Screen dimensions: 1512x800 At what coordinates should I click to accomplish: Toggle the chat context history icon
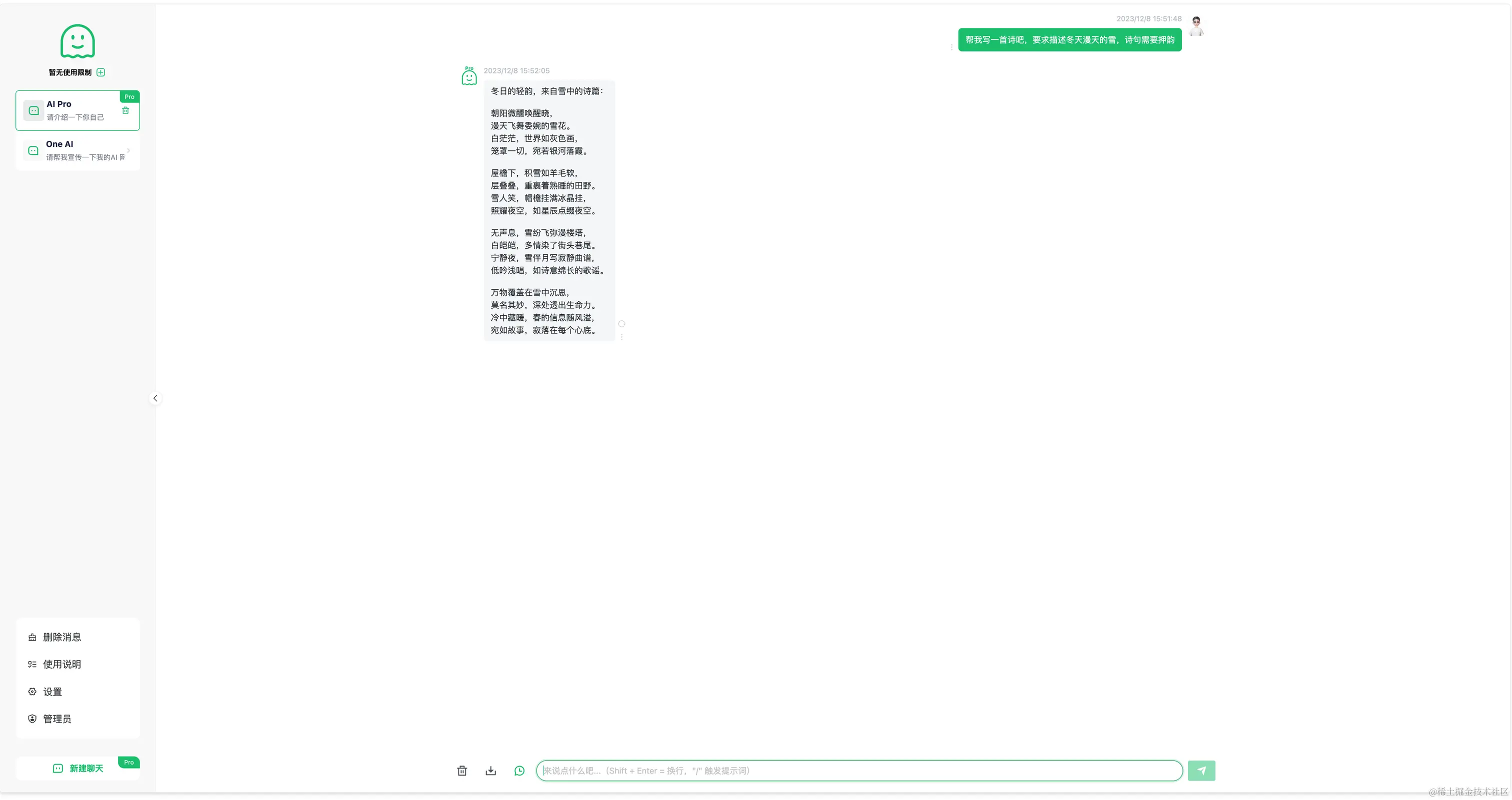pyautogui.click(x=519, y=771)
